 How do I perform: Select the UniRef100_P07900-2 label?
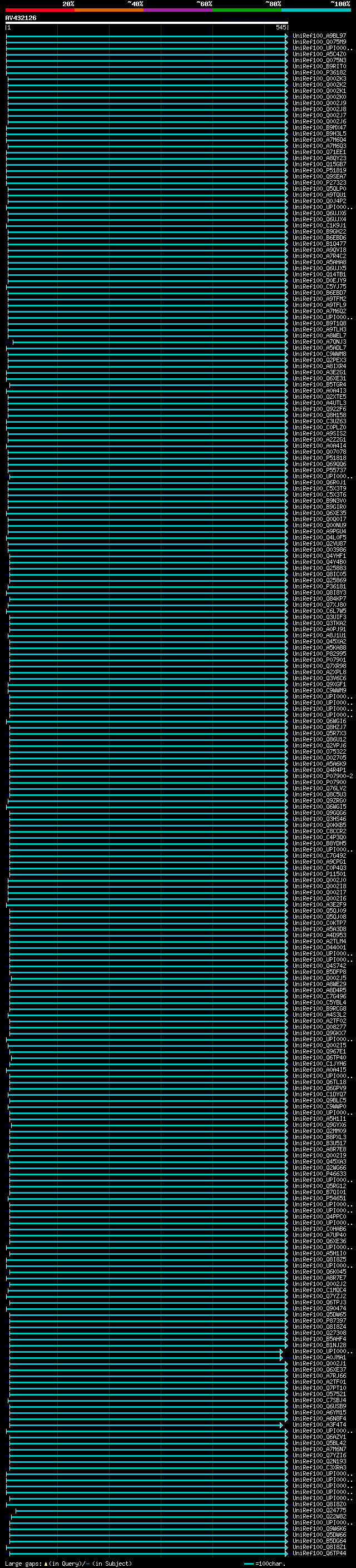(323, 776)
